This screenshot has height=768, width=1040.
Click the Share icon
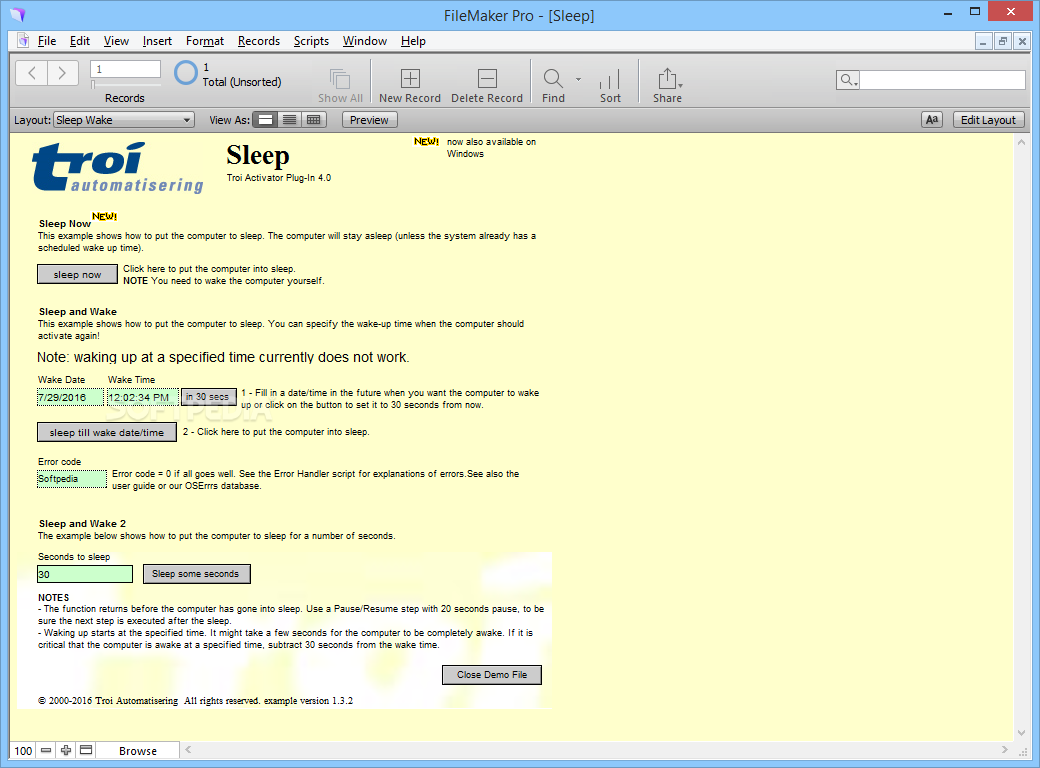(x=667, y=79)
